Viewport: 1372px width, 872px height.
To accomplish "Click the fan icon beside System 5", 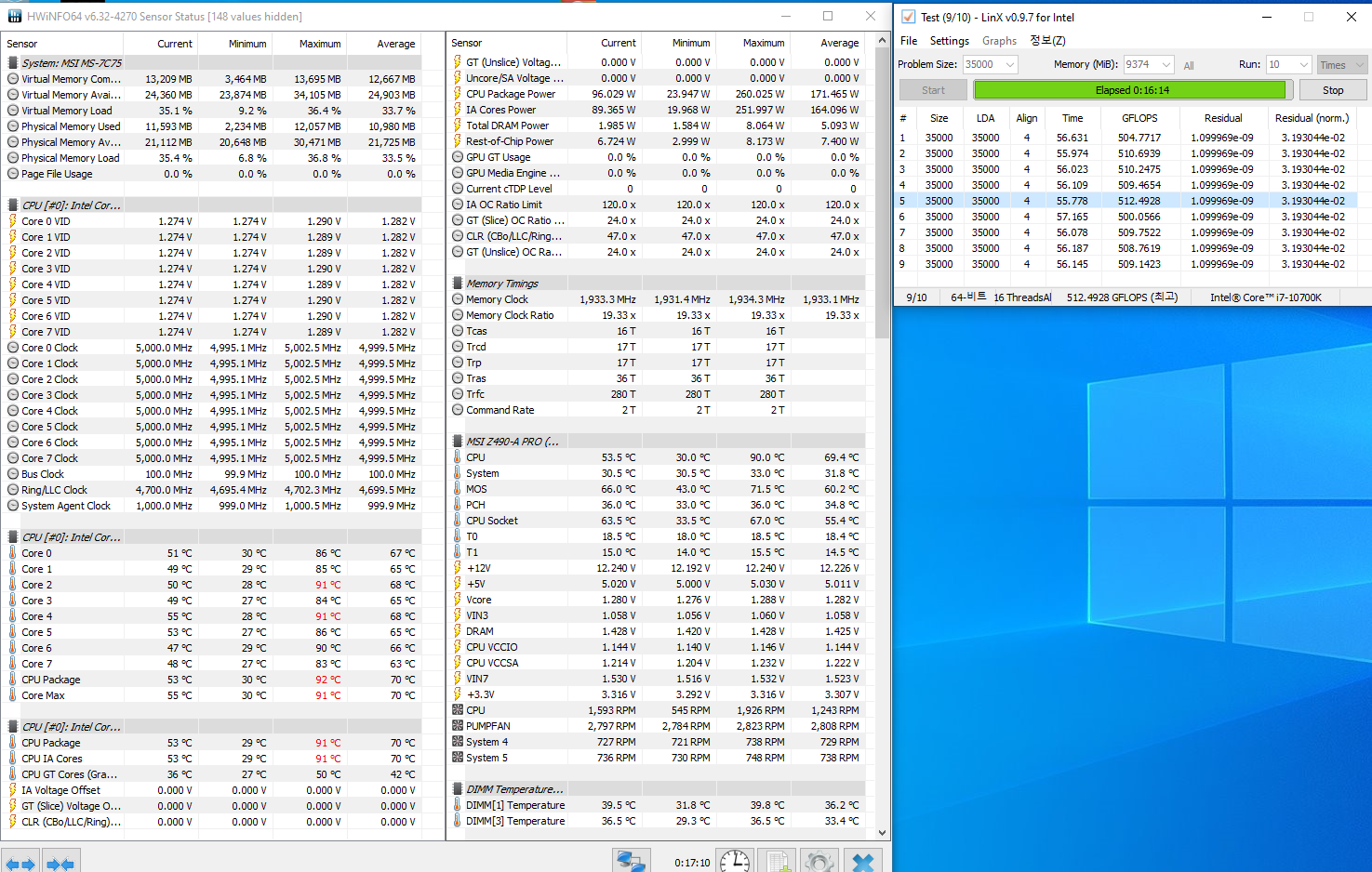I will coord(458,758).
